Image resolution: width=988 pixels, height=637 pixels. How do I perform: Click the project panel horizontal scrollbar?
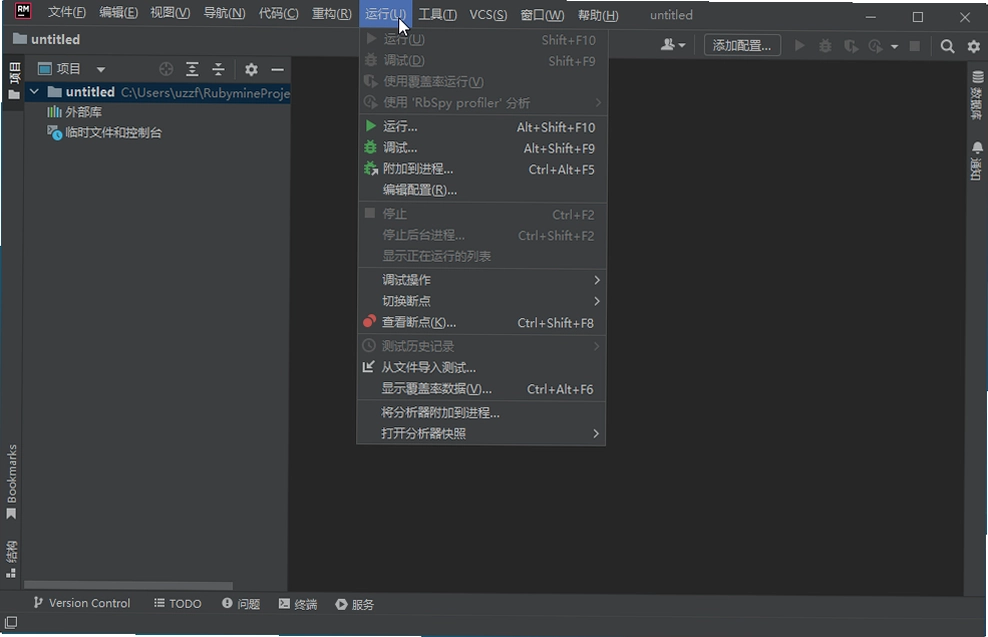click(x=128, y=585)
